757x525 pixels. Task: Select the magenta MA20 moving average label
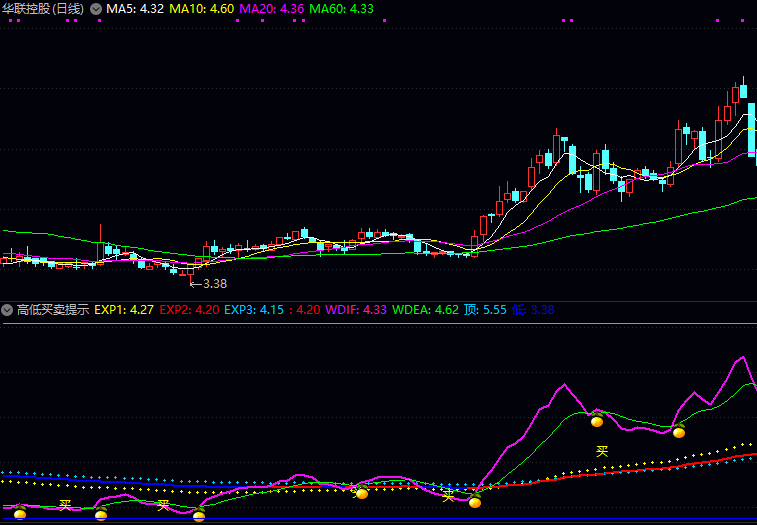pyautogui.click(x=272, y=9)
